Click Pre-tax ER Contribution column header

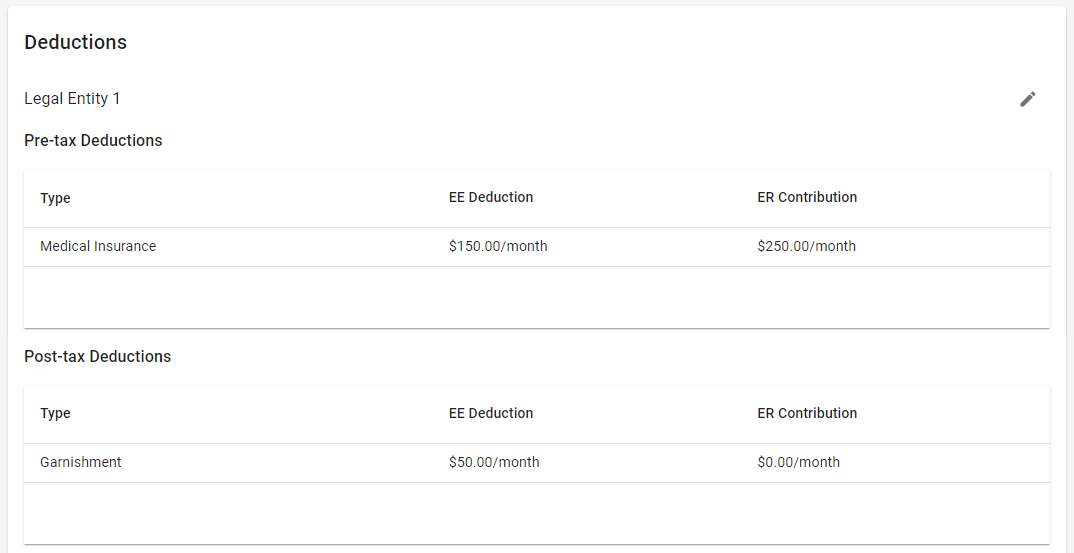pyautogui.click(x=807, y=197)
